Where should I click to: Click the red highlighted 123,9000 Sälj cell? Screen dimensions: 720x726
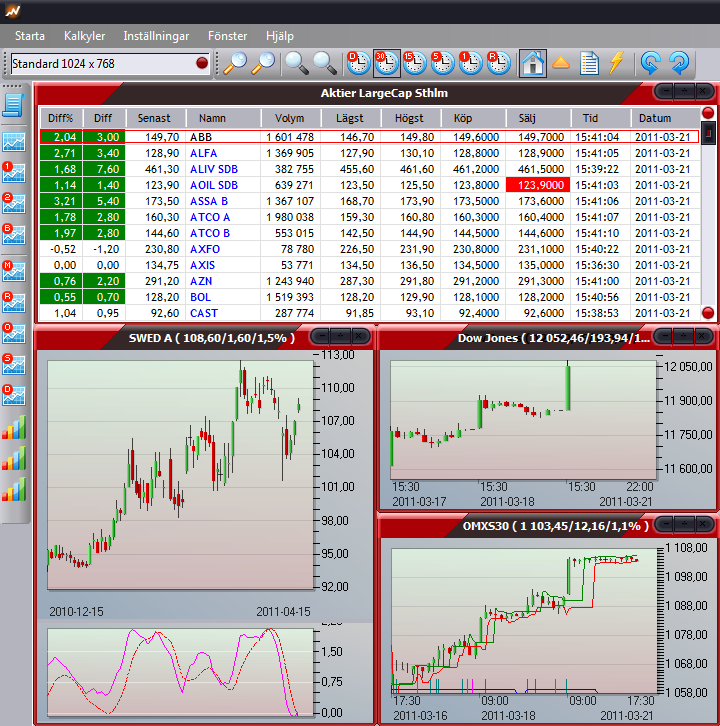pyautogui.click(x=538, y=185)
